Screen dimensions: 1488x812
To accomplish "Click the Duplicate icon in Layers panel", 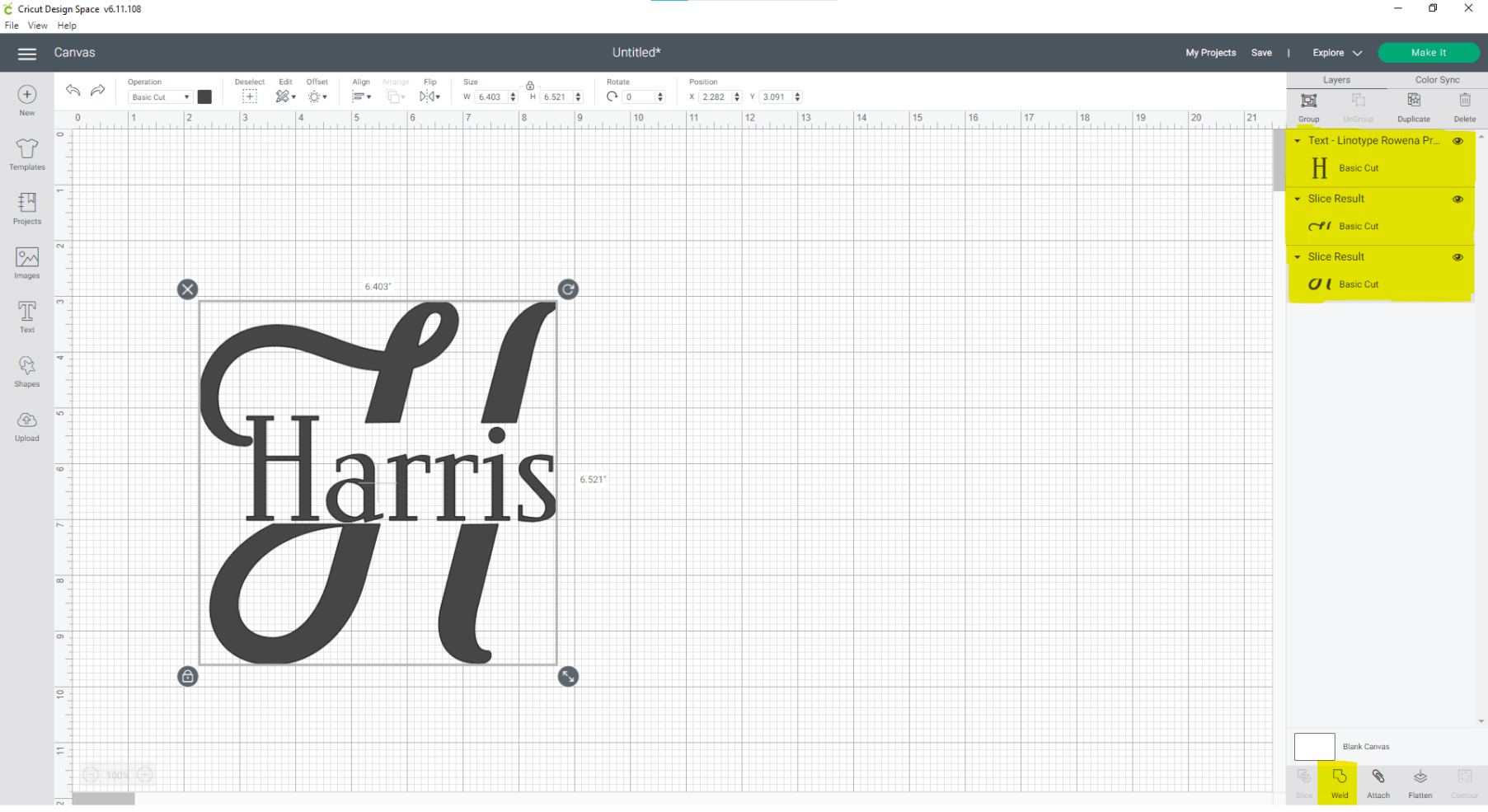I will point(1413,106).
